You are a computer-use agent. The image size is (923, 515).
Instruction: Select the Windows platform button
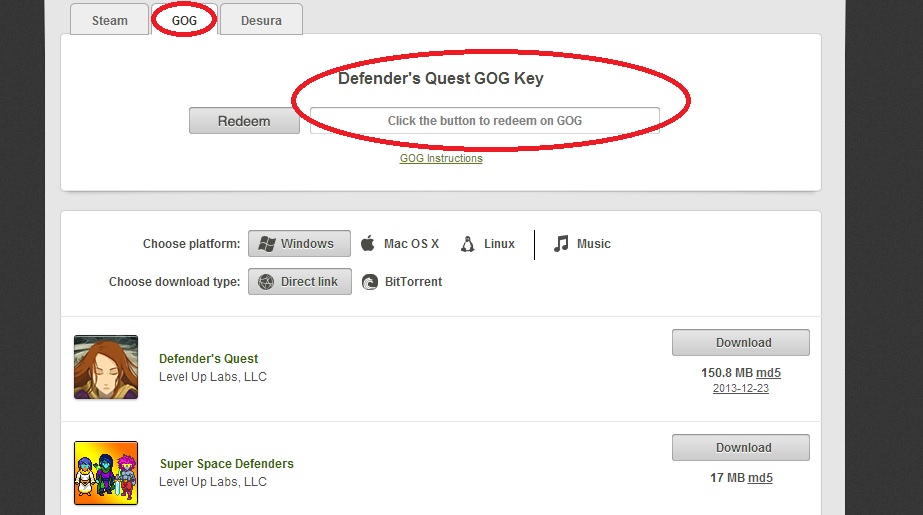pyautogui.click(x=299, y=244)
